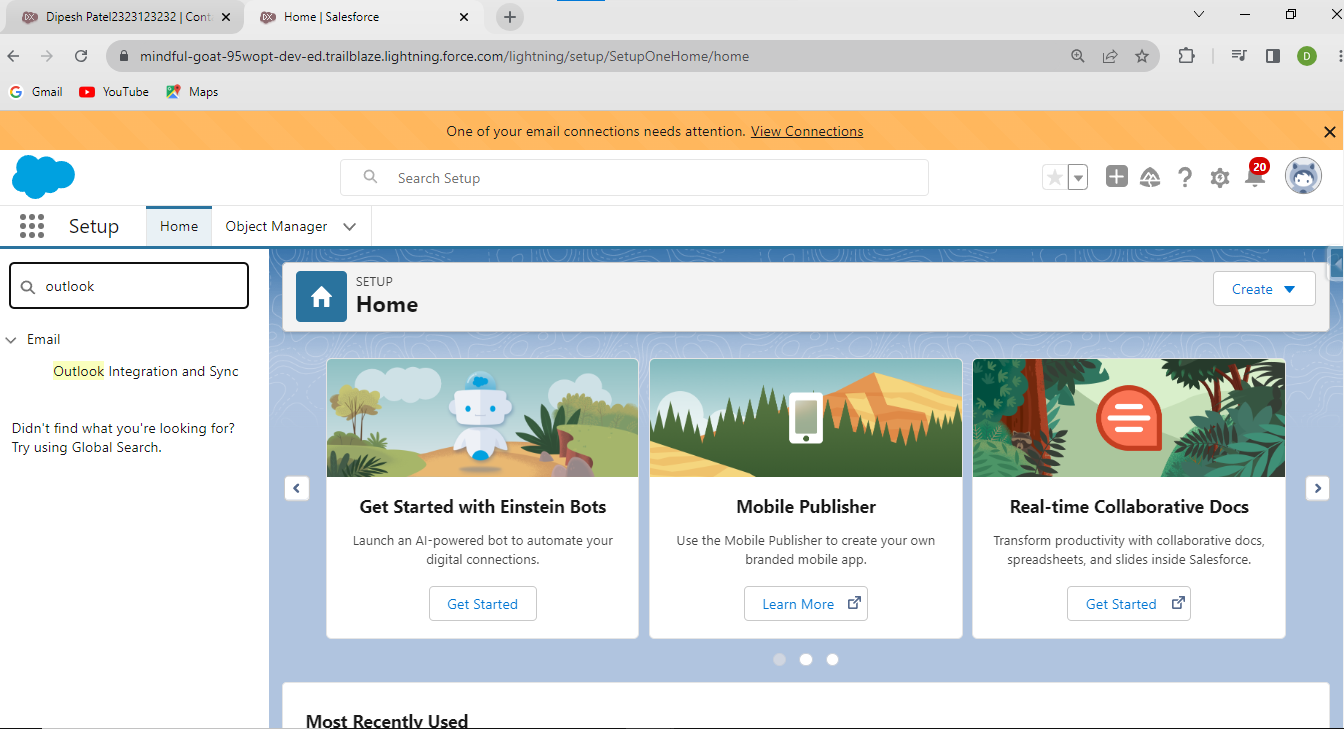Image resolution: width=1344 pixels, height=729 pixels.
Task: Click the notifications bell icon
Action: click(x=1254, y=178)
